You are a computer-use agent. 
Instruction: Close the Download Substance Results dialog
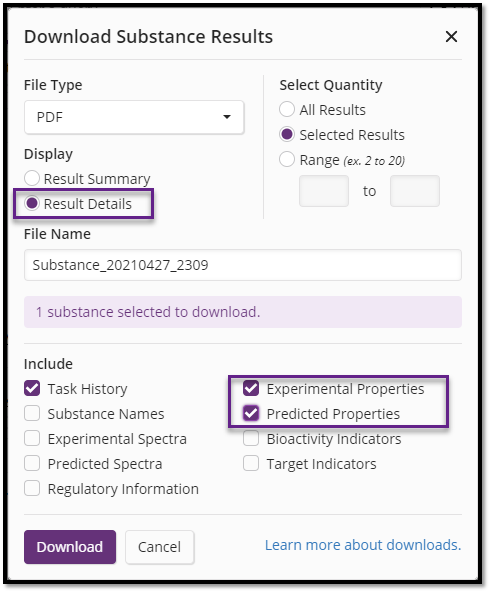451,37
